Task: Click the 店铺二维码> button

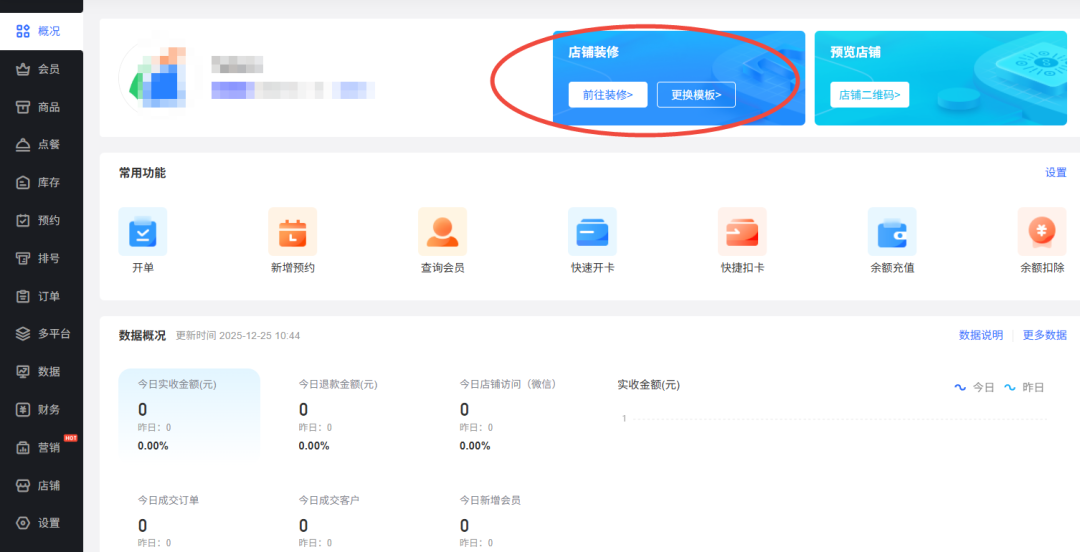Action: click(869, 95)
